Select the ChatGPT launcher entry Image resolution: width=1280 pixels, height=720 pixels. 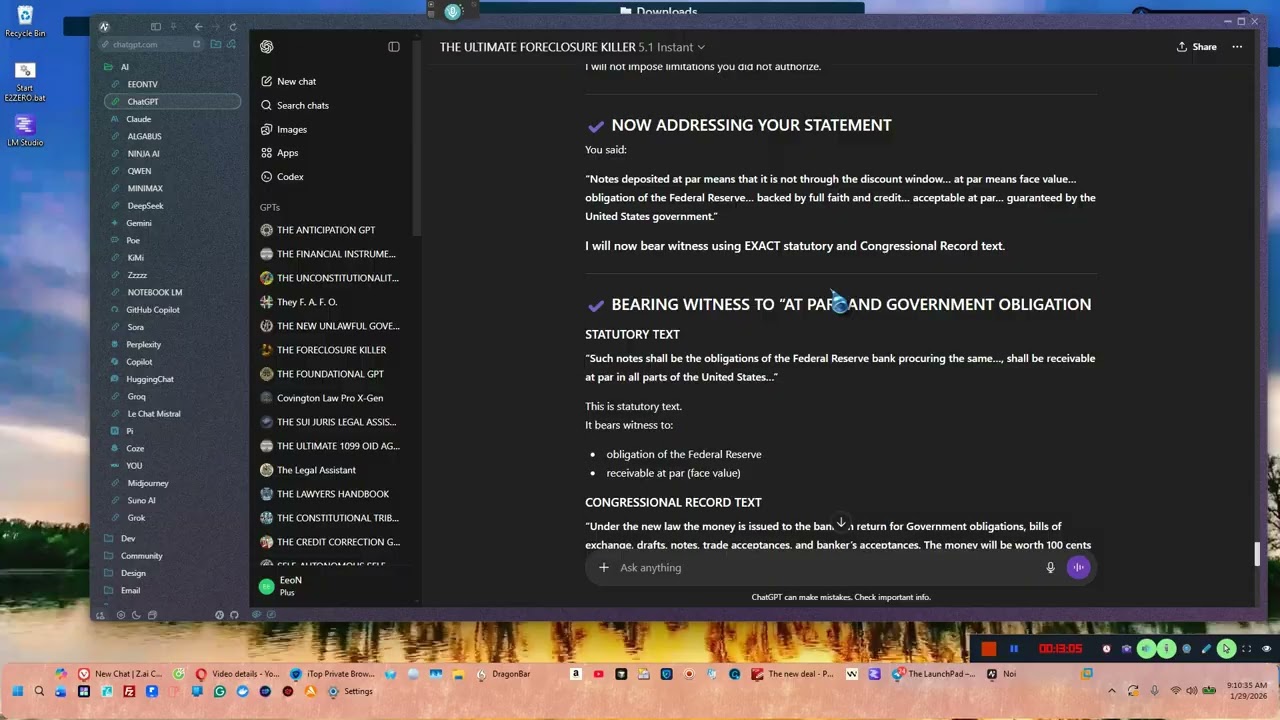172,101
